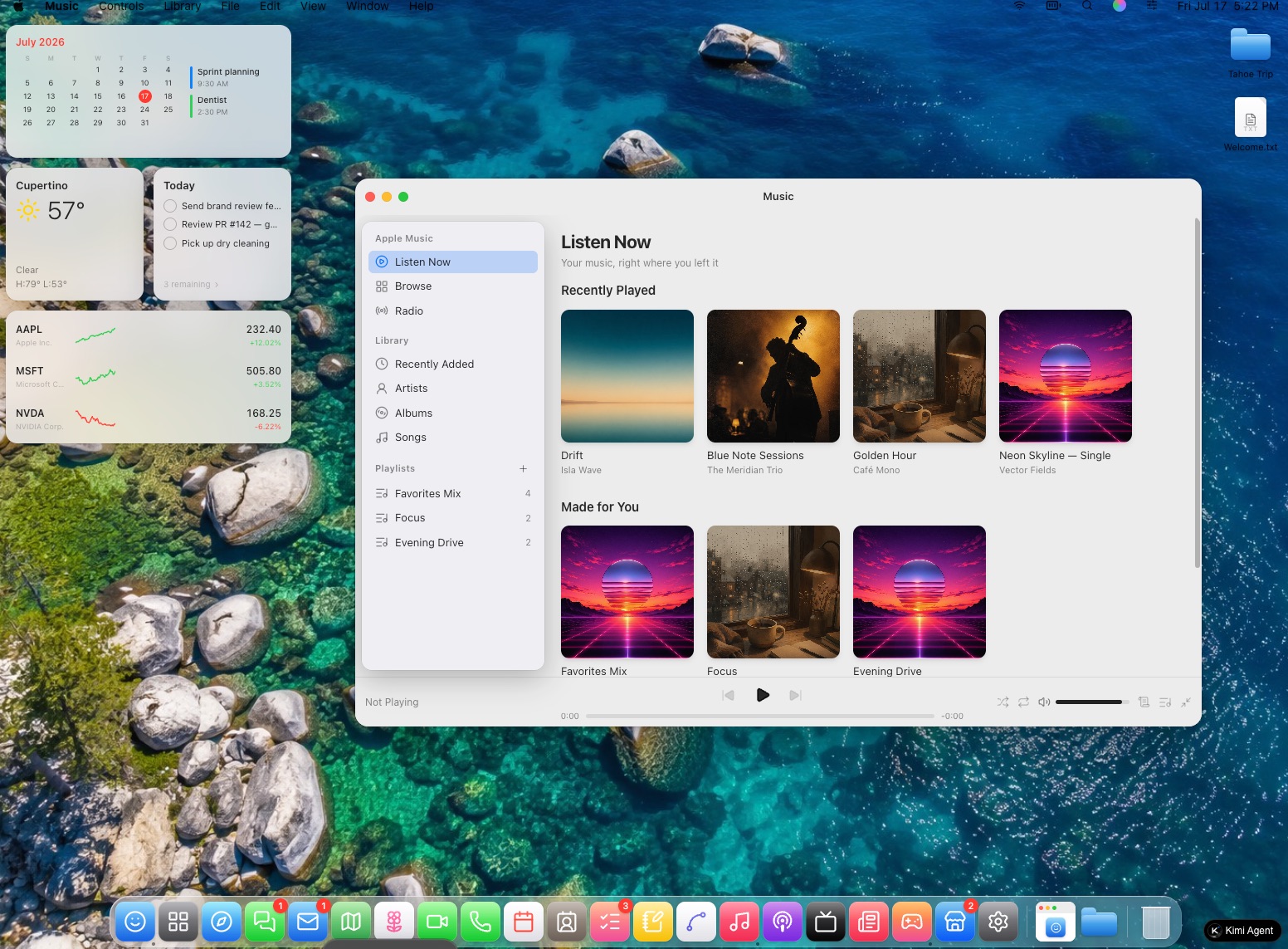The image size is (1288, 949).
Task: Open Radio in the Music sidebar
Action: point(453,311)
